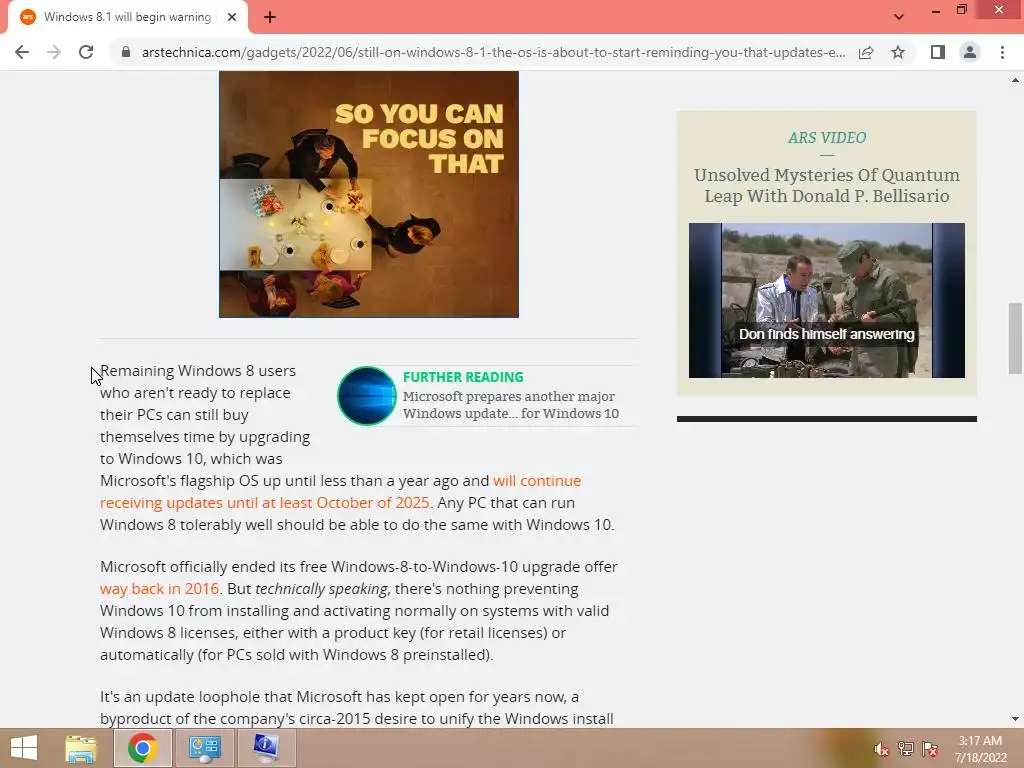
Task: Play the Quantum Leap Ars video
Action: (827, 300)
